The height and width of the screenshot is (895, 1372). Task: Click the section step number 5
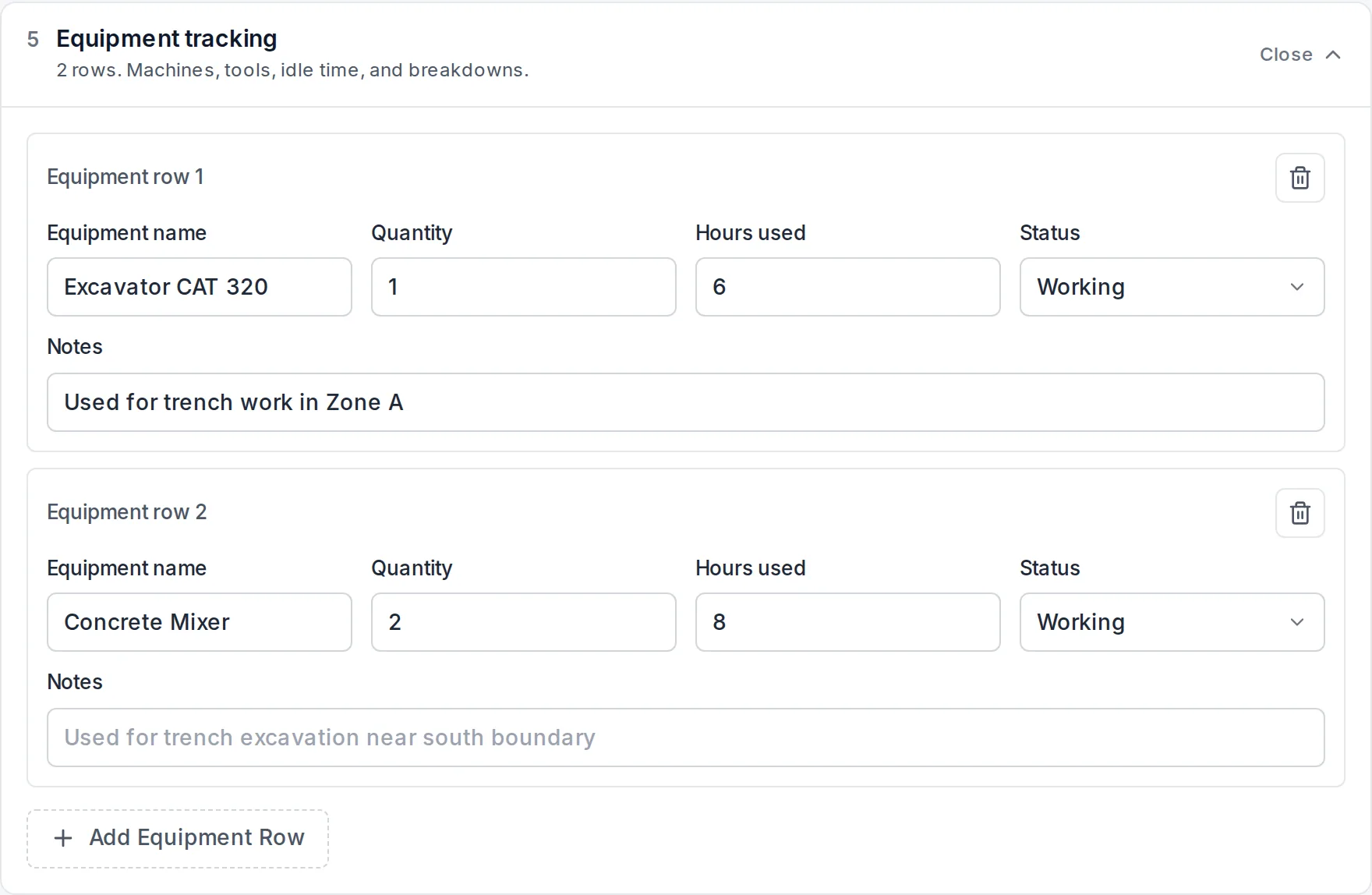(x=33, y=39)
